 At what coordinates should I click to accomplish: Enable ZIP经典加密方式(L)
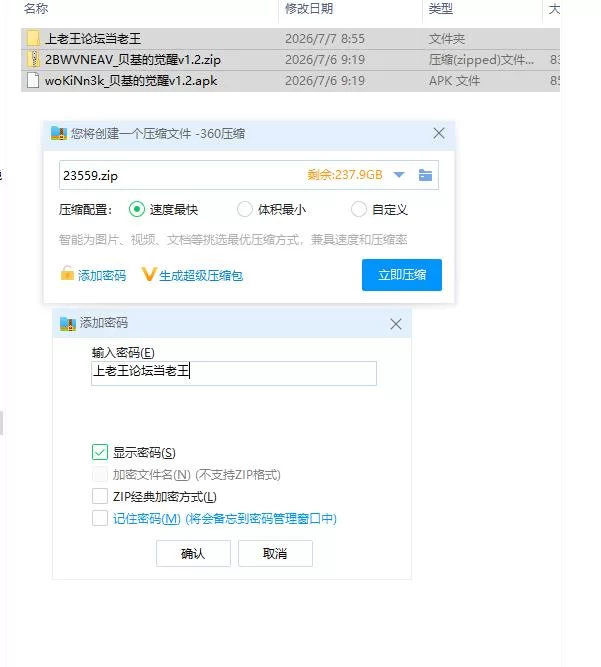click(x=100, y=496)
